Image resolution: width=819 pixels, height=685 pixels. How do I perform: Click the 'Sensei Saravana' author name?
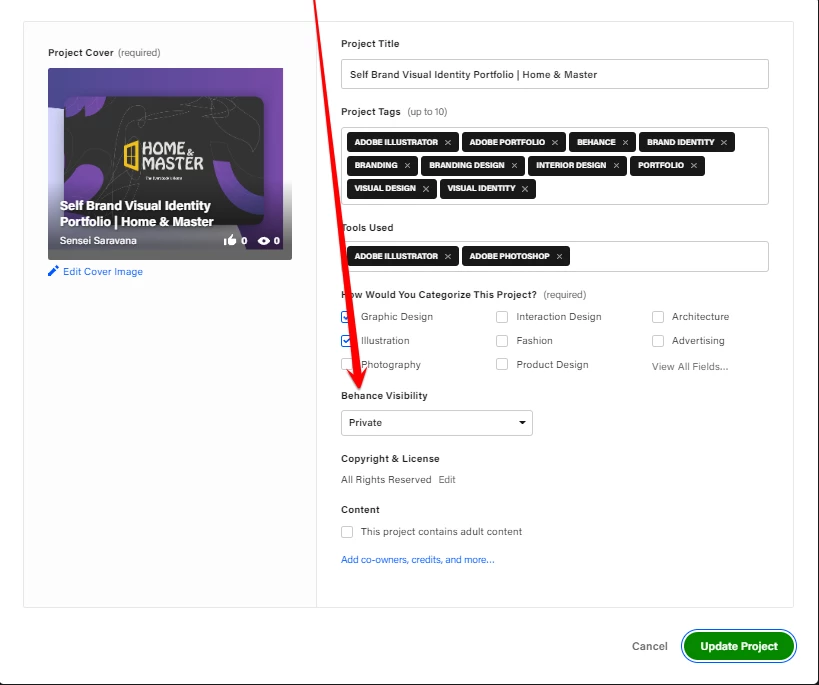coord(98,241)
